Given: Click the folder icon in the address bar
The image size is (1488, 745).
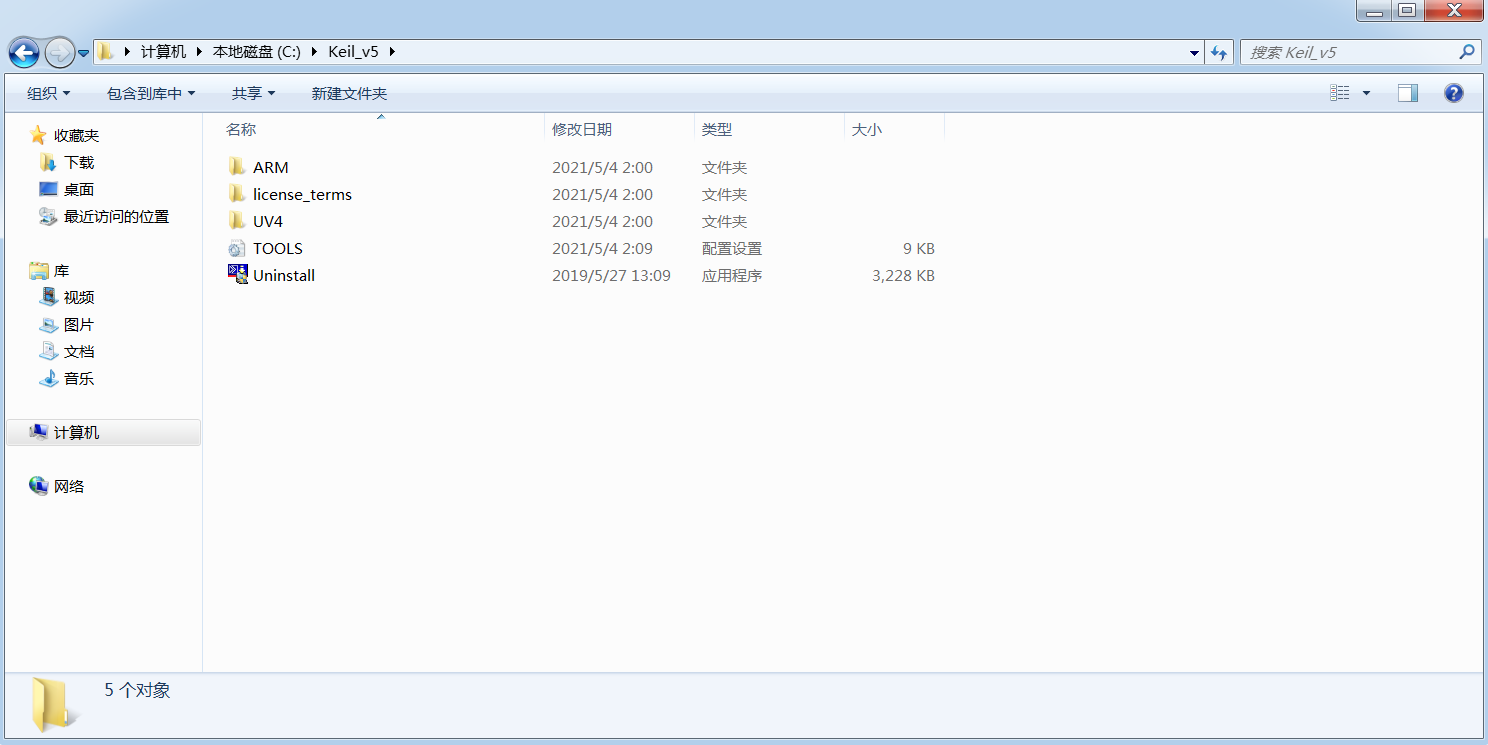Looking at the screenshot, I should [106, 52].
